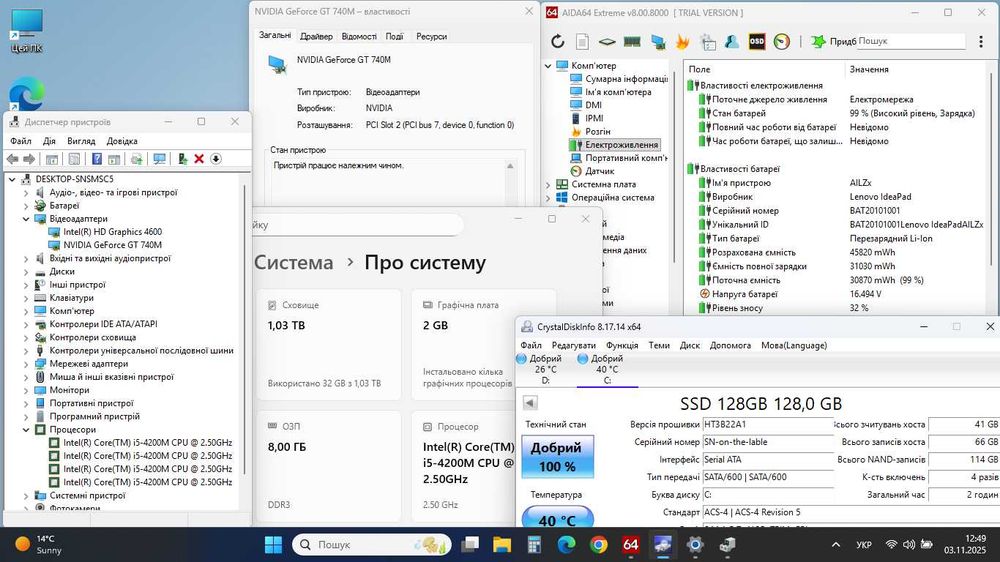Screen dimensions: 1000x562
Task: Click the Windows taskbar Пошук search box
Action: pos(372,545)
